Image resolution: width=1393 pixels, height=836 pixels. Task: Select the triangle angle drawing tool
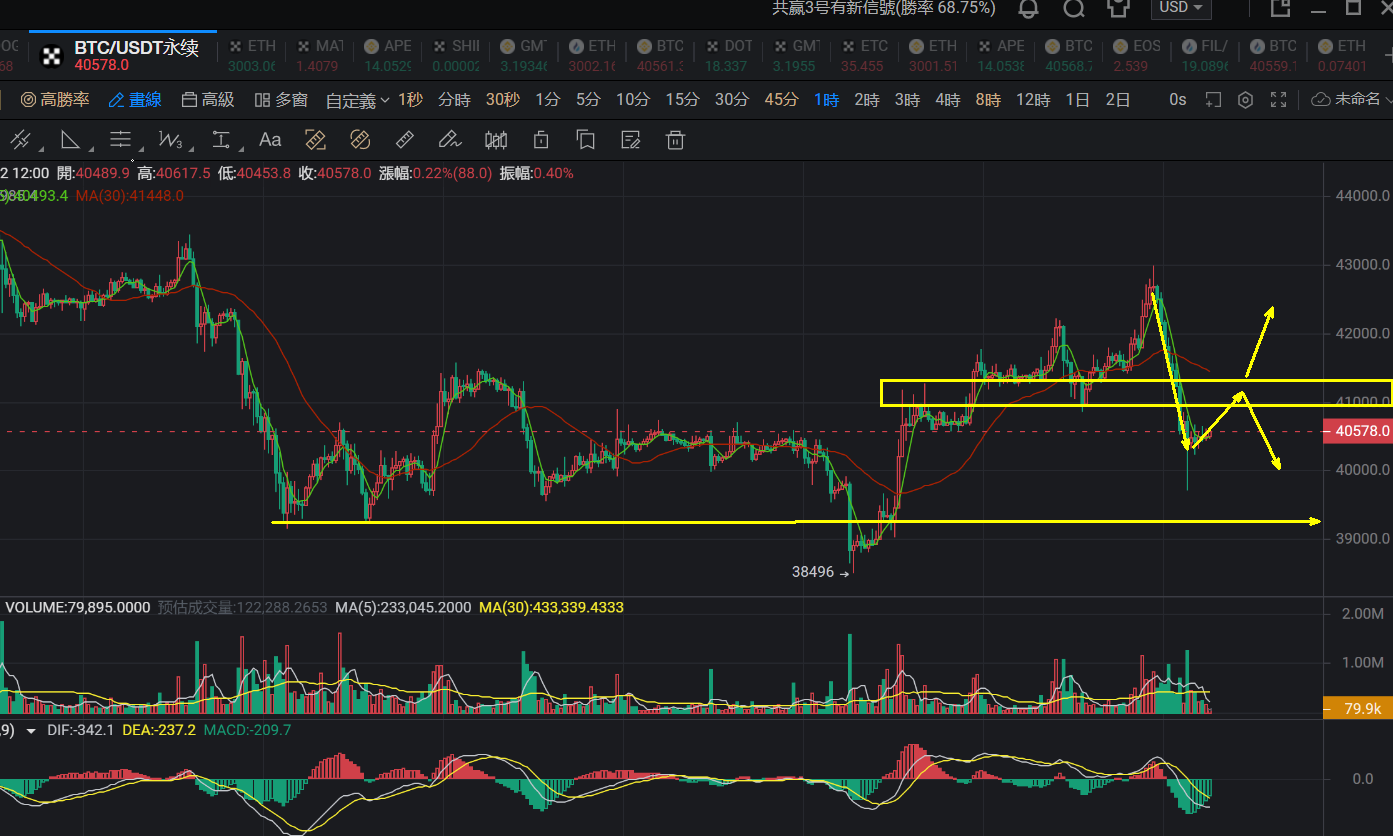(x=70, y=140)
